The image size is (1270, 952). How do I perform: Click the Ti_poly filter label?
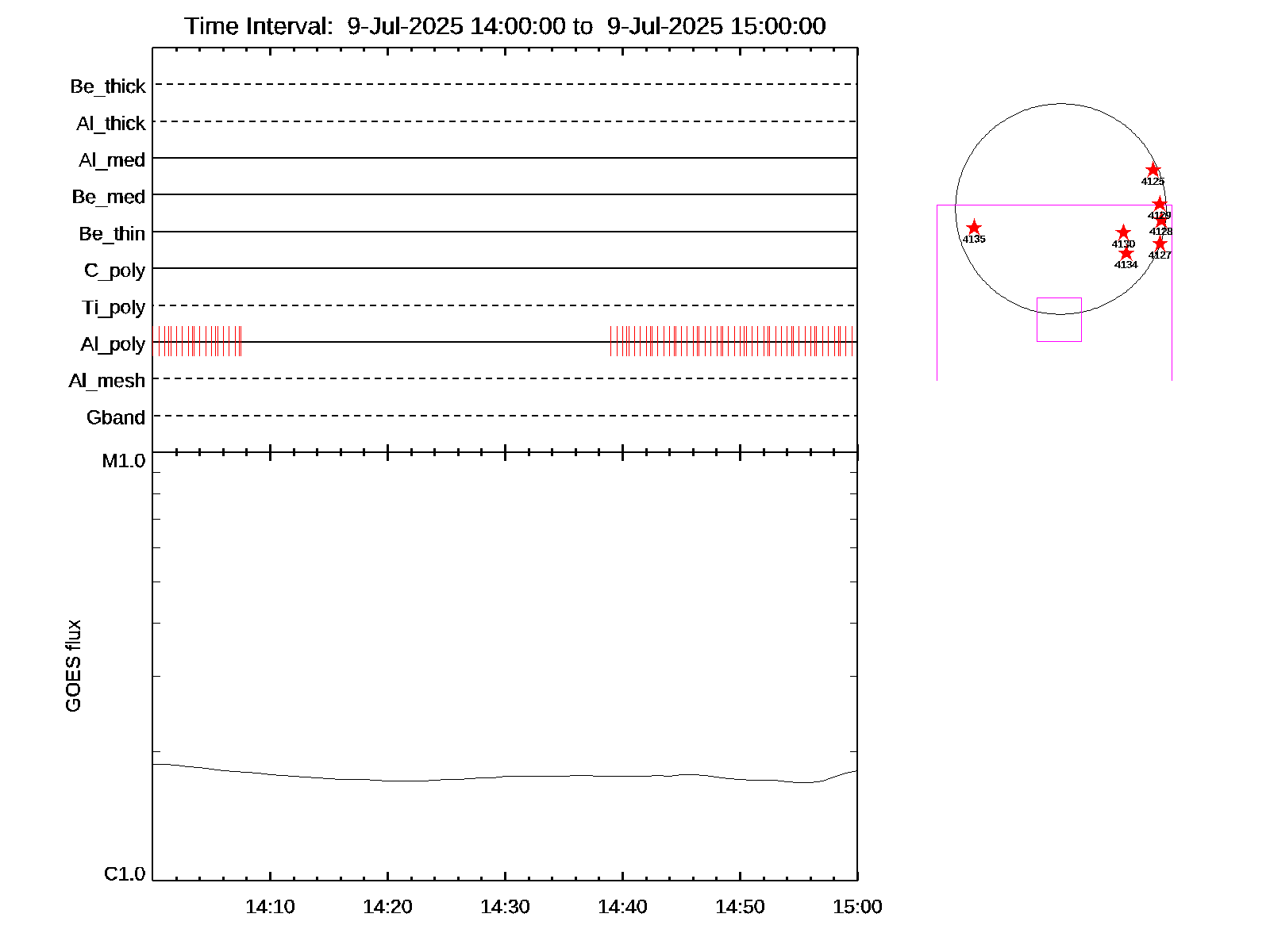coord(114,308)
